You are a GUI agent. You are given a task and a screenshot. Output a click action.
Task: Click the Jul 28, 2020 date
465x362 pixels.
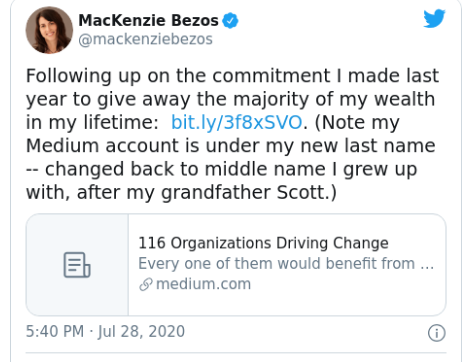[x=141, y=332]
